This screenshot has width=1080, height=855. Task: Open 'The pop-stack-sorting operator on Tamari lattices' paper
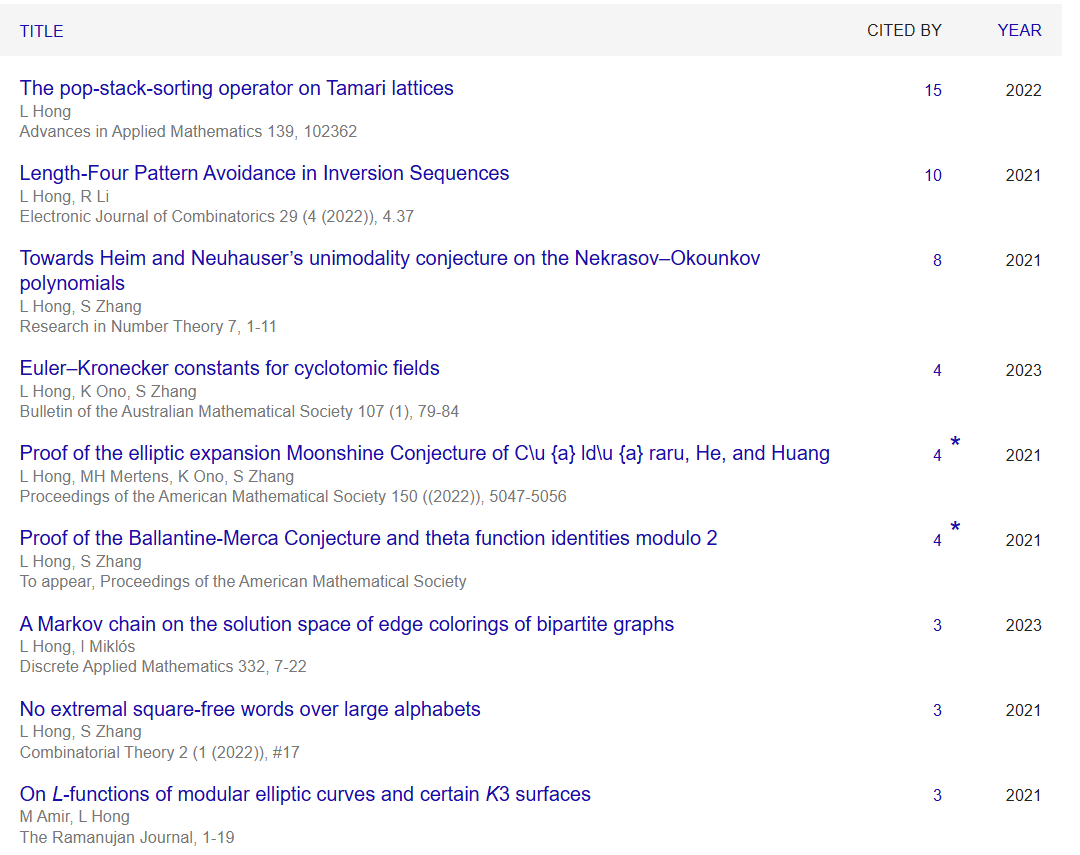tap(236, 88)
